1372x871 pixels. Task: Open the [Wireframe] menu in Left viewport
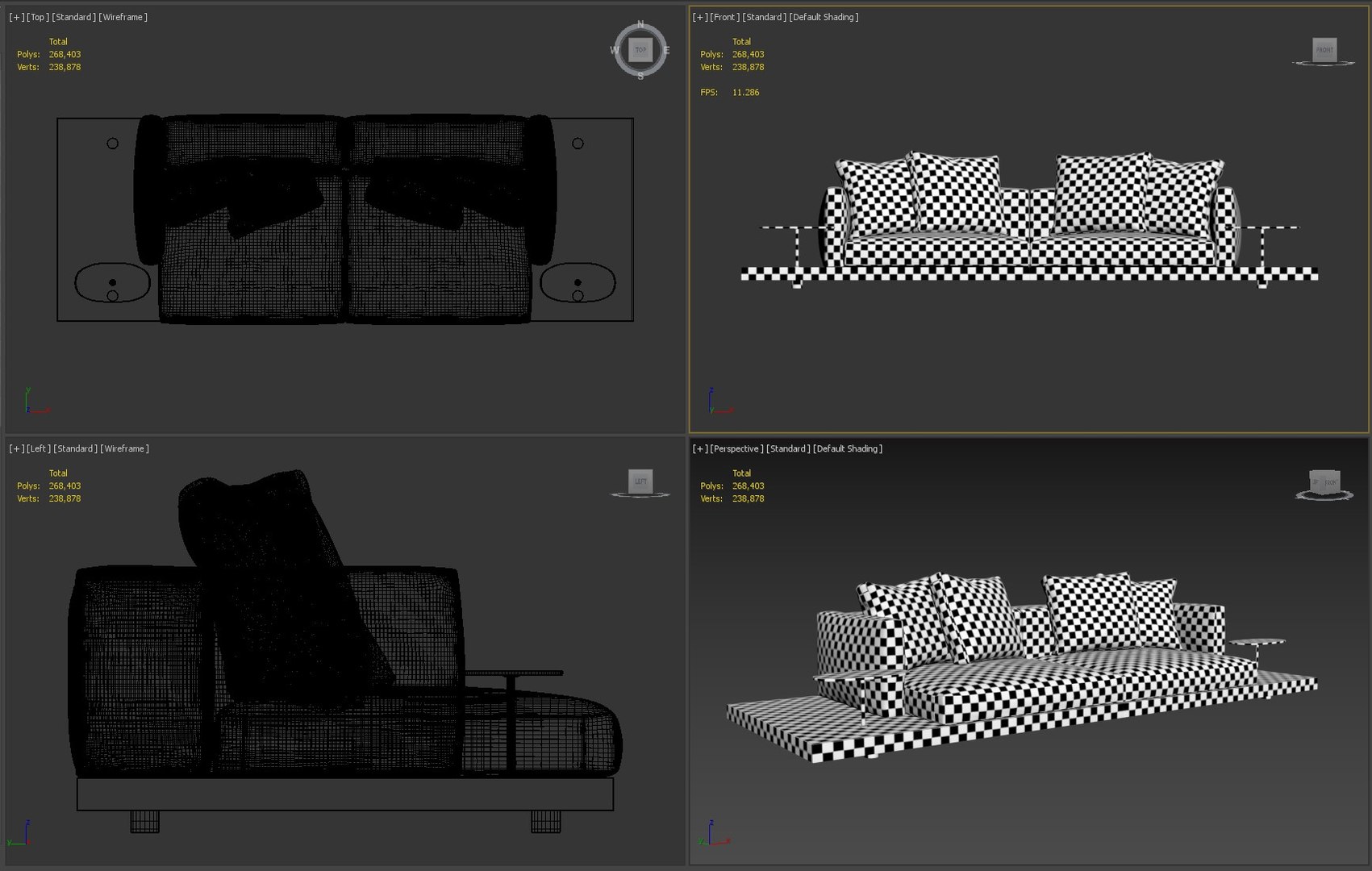click(124, 448)
